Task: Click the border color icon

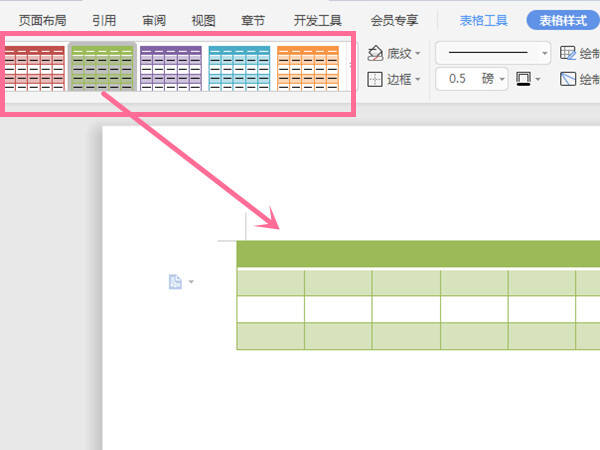Action: coord(523,79)
